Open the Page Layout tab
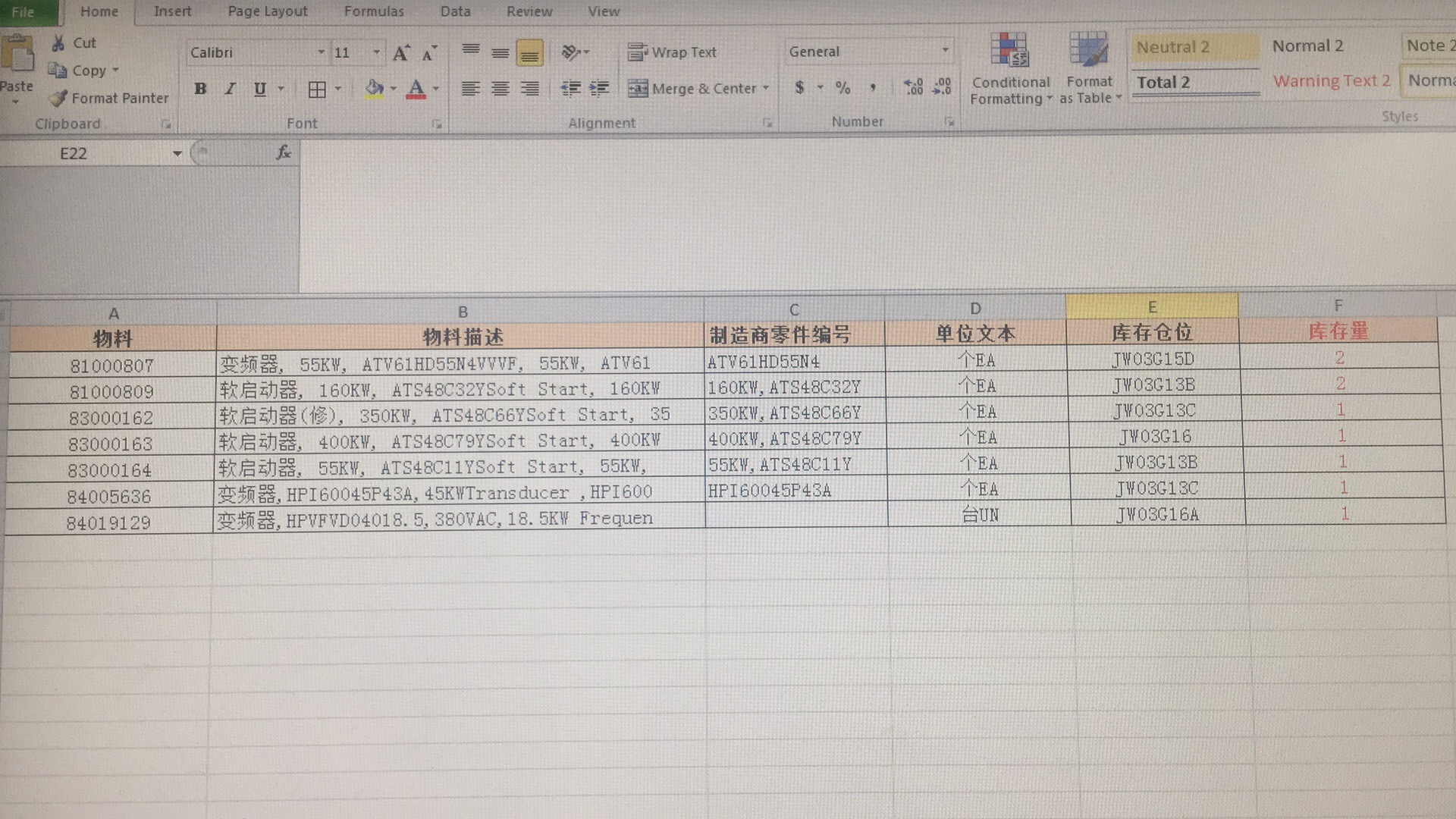1456x819 pixels. (268, 11)
